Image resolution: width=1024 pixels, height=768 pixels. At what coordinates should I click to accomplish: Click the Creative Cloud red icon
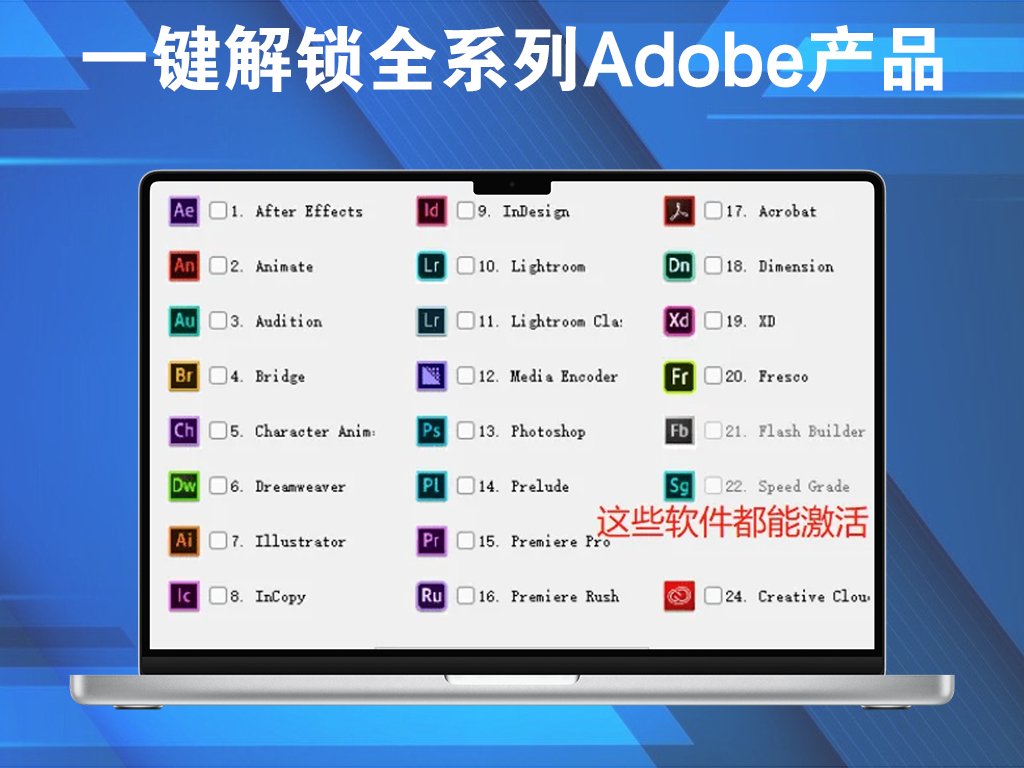pyautogui.click(x=679, y=596)
